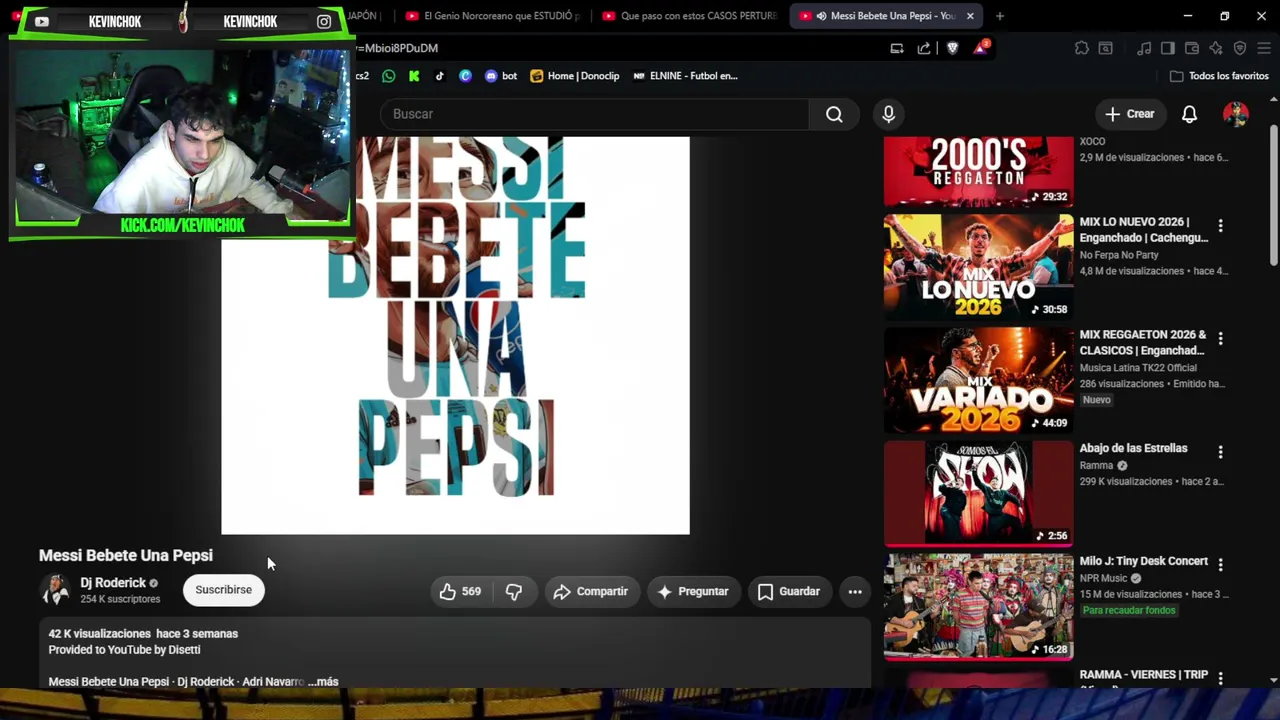
Task: Play the MIX VARIADO 2026 thumbnail
Action: point(978,380)
